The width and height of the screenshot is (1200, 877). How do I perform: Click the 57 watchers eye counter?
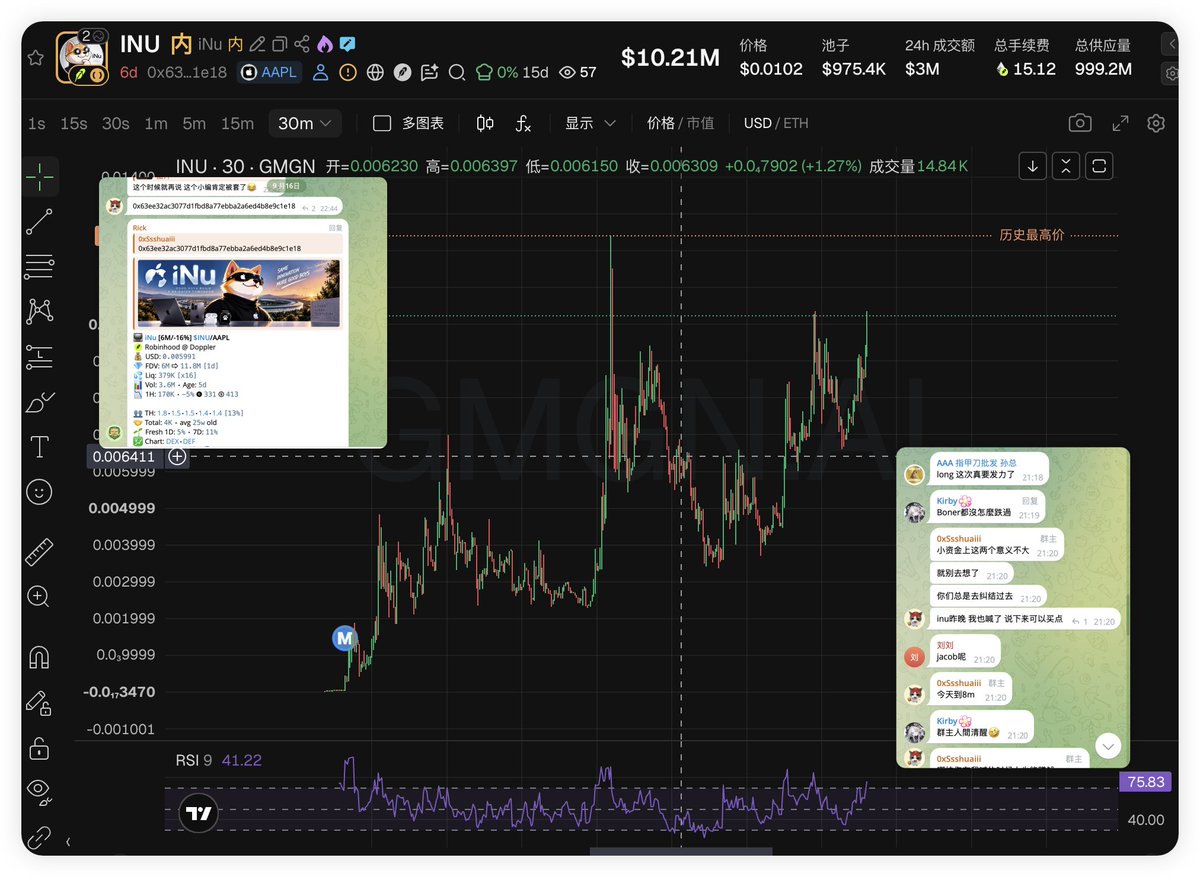click(579, 72)
